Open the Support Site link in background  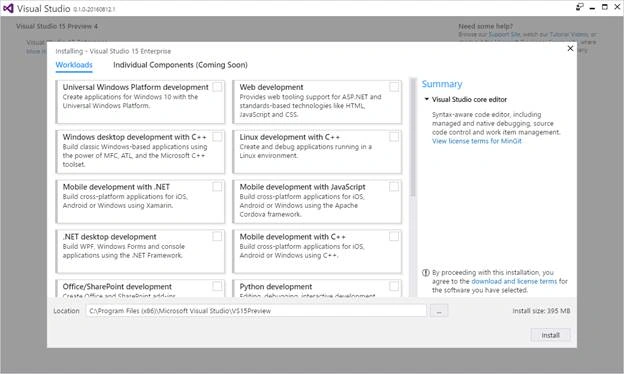504,35
